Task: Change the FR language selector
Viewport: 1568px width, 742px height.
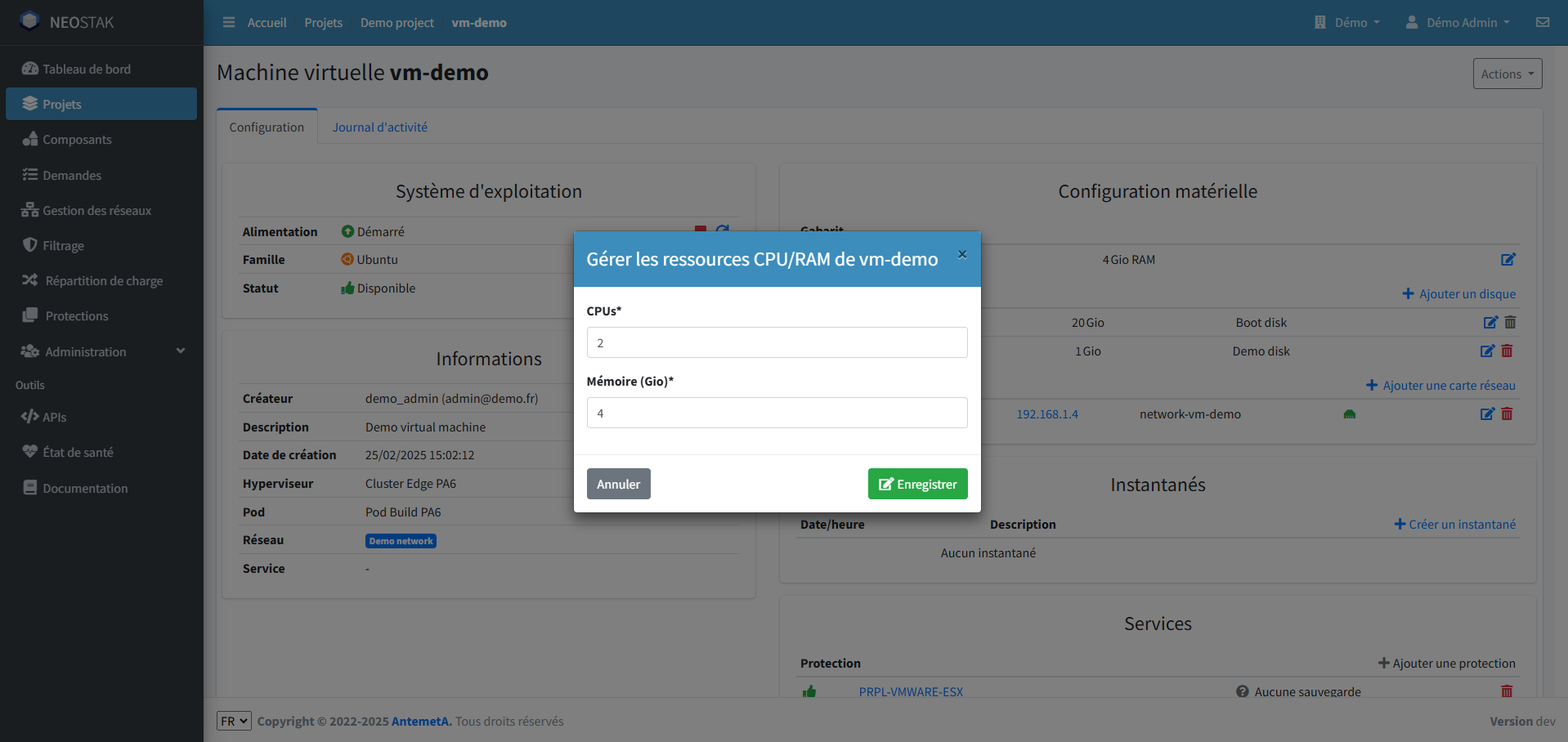Action: [234, 721]
